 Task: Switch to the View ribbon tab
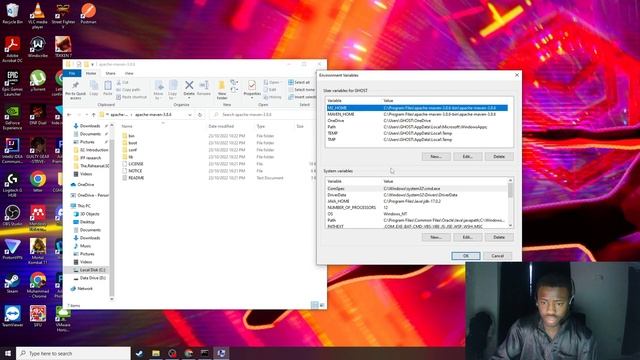tap(129, 73)
